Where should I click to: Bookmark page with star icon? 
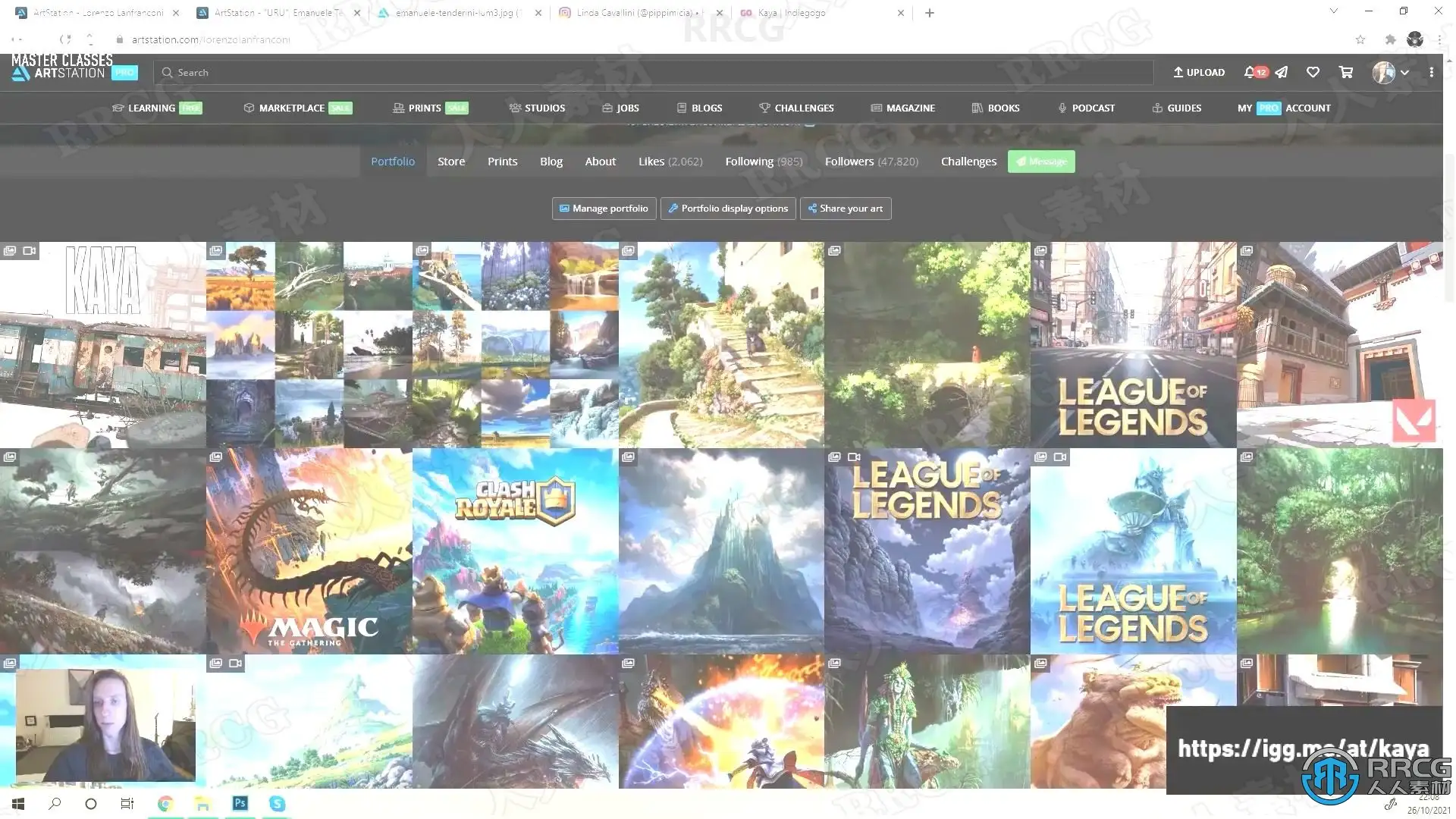(x=1360, y=39)
